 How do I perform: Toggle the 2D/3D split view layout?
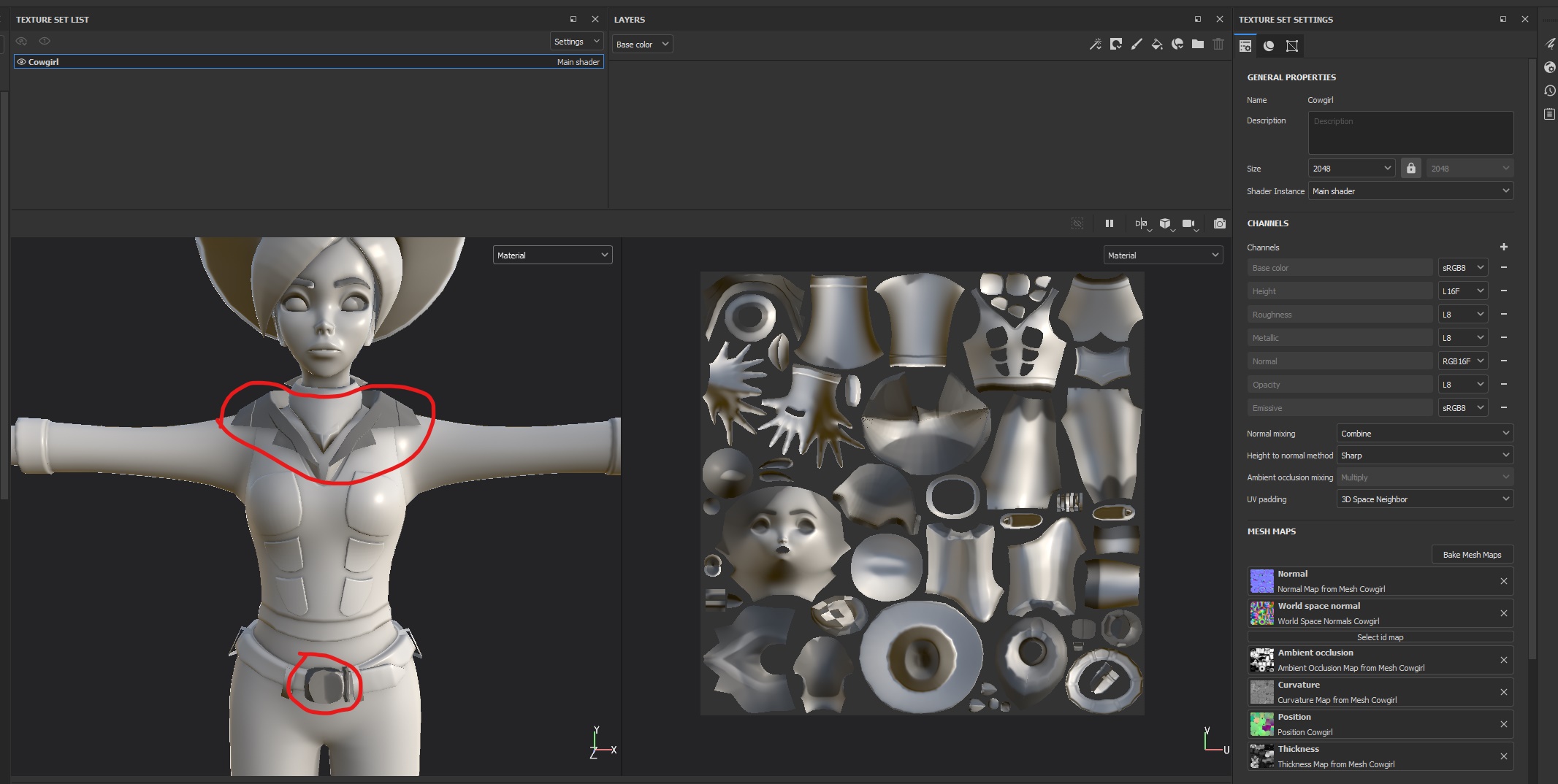(1139, 223)
